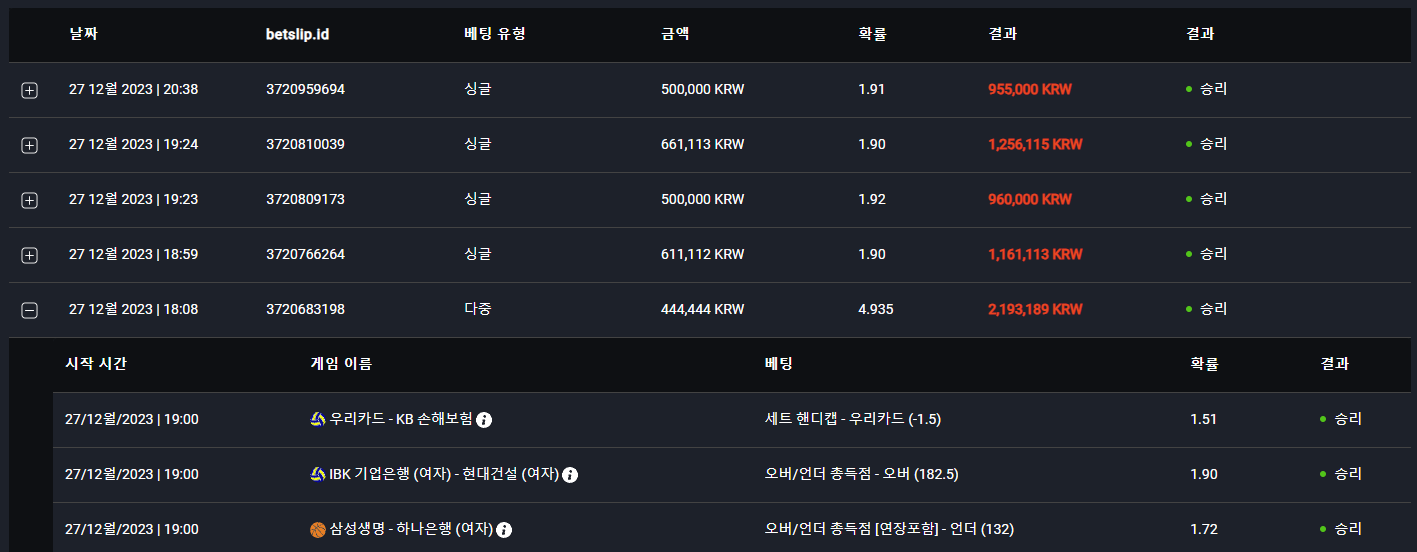Expand bet slip 3720959694 row
This screenshot has height=552, width=1417.
(x=30, y=91)
